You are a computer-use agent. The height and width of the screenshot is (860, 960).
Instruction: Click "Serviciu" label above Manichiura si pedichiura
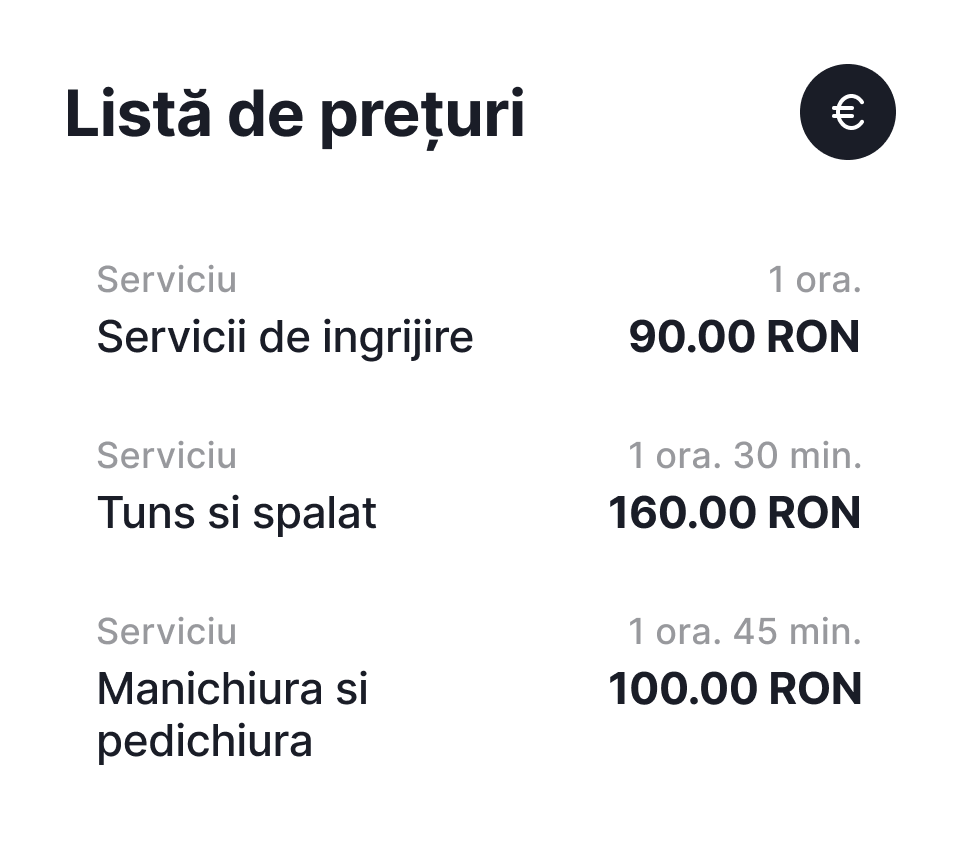(x=167, y=632)
